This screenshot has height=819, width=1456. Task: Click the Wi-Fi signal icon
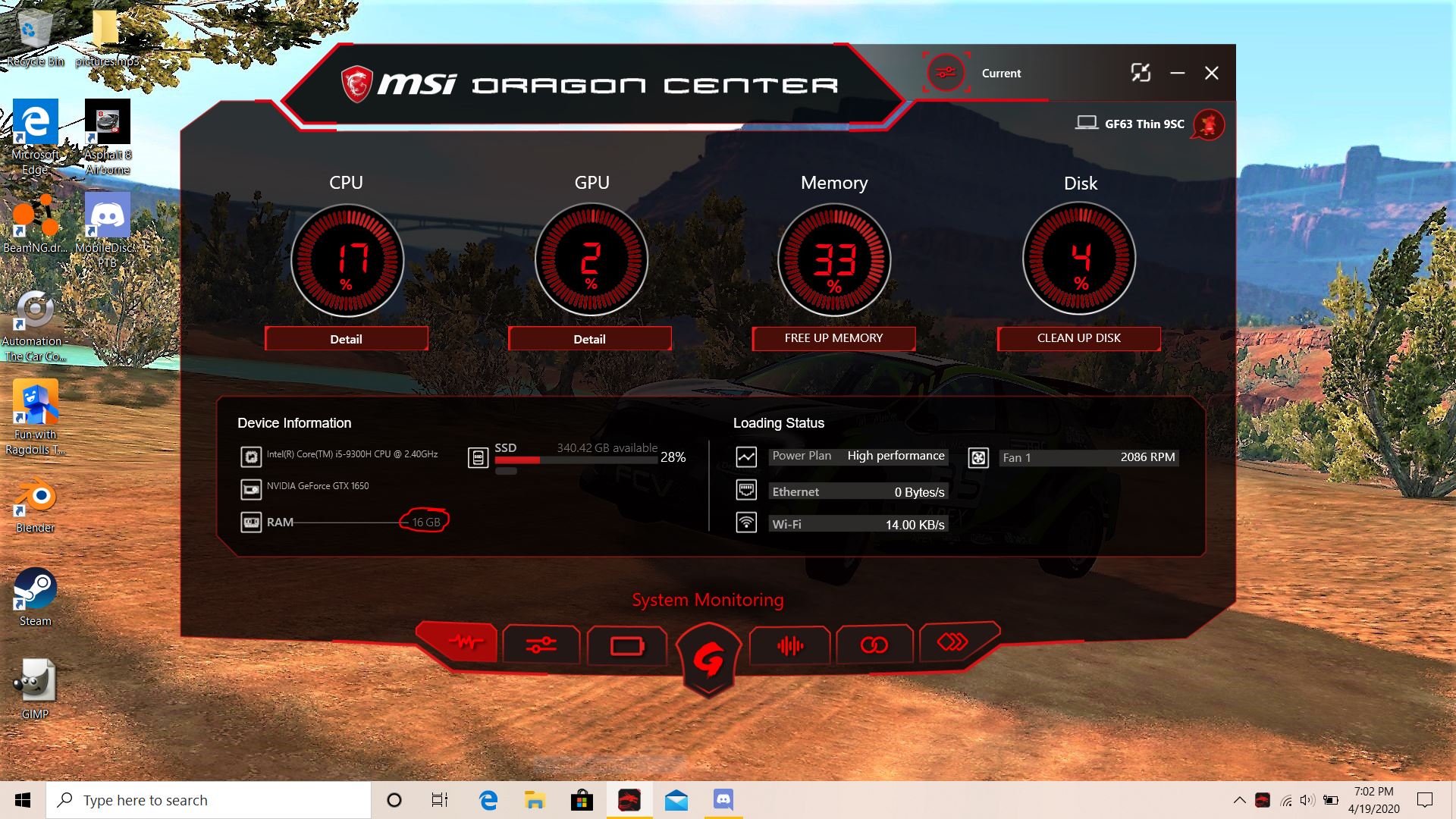pyautogui.click(x=746, y=522)
